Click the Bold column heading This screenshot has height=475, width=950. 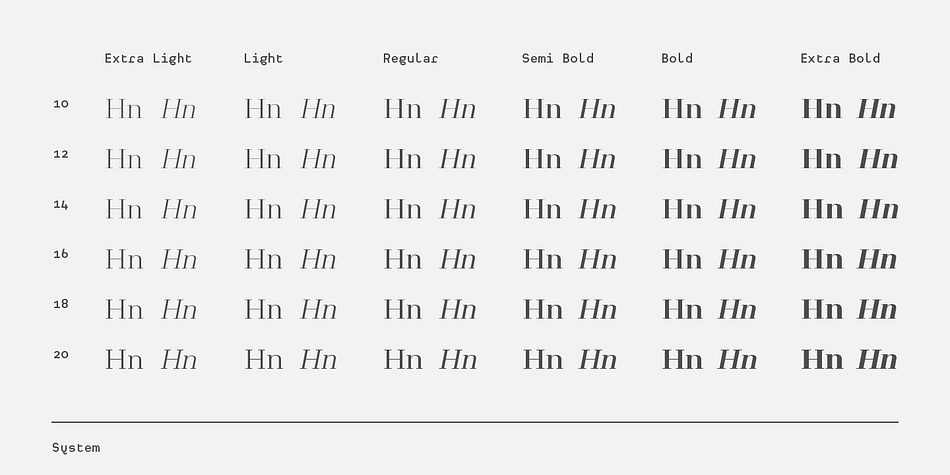[677, 58]
